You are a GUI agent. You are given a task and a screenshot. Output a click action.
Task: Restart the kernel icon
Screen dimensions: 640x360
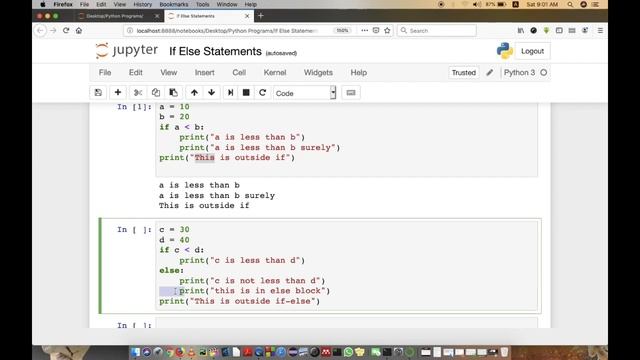[x=262, y=93]
